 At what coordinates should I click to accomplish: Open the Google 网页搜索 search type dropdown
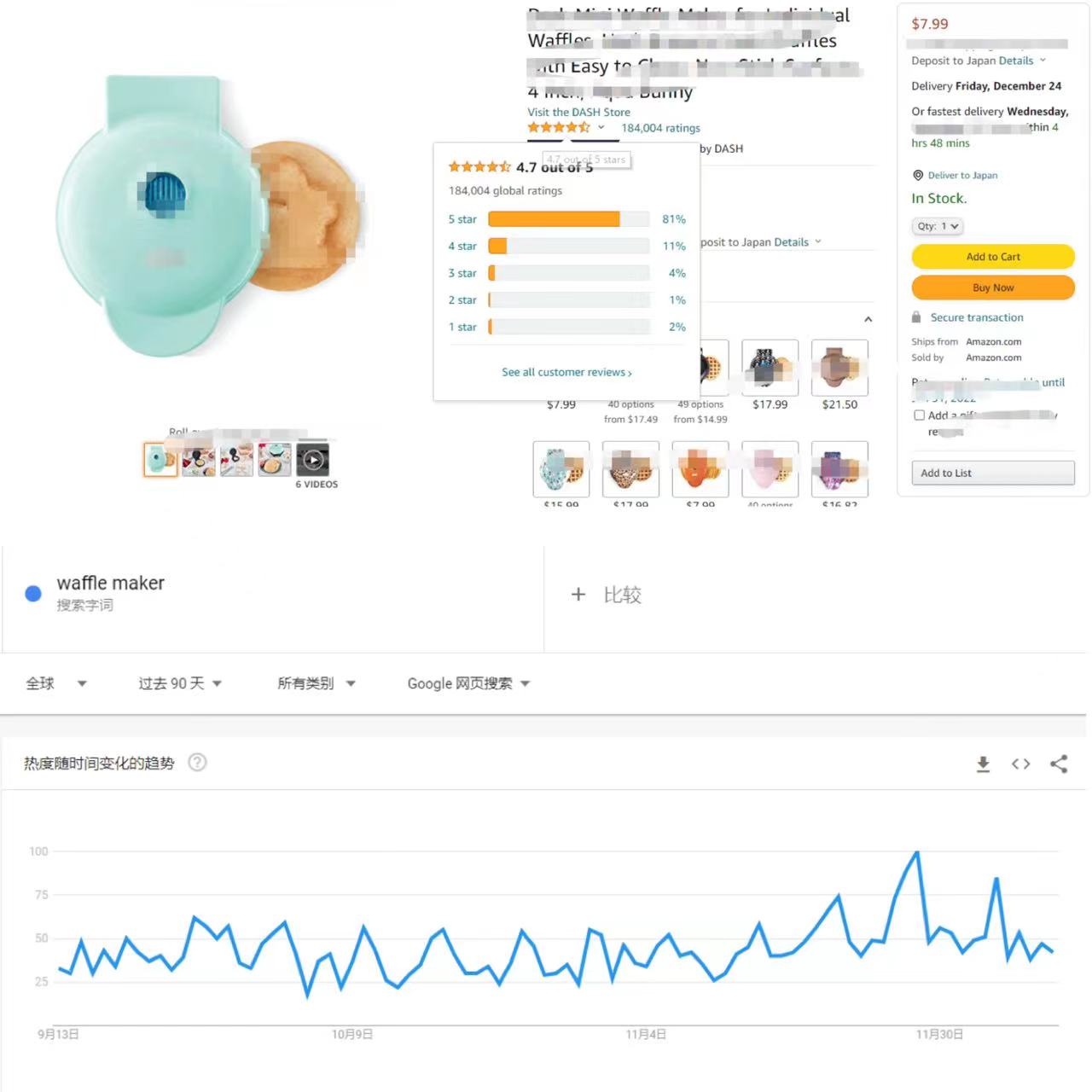tap(468, 683)
